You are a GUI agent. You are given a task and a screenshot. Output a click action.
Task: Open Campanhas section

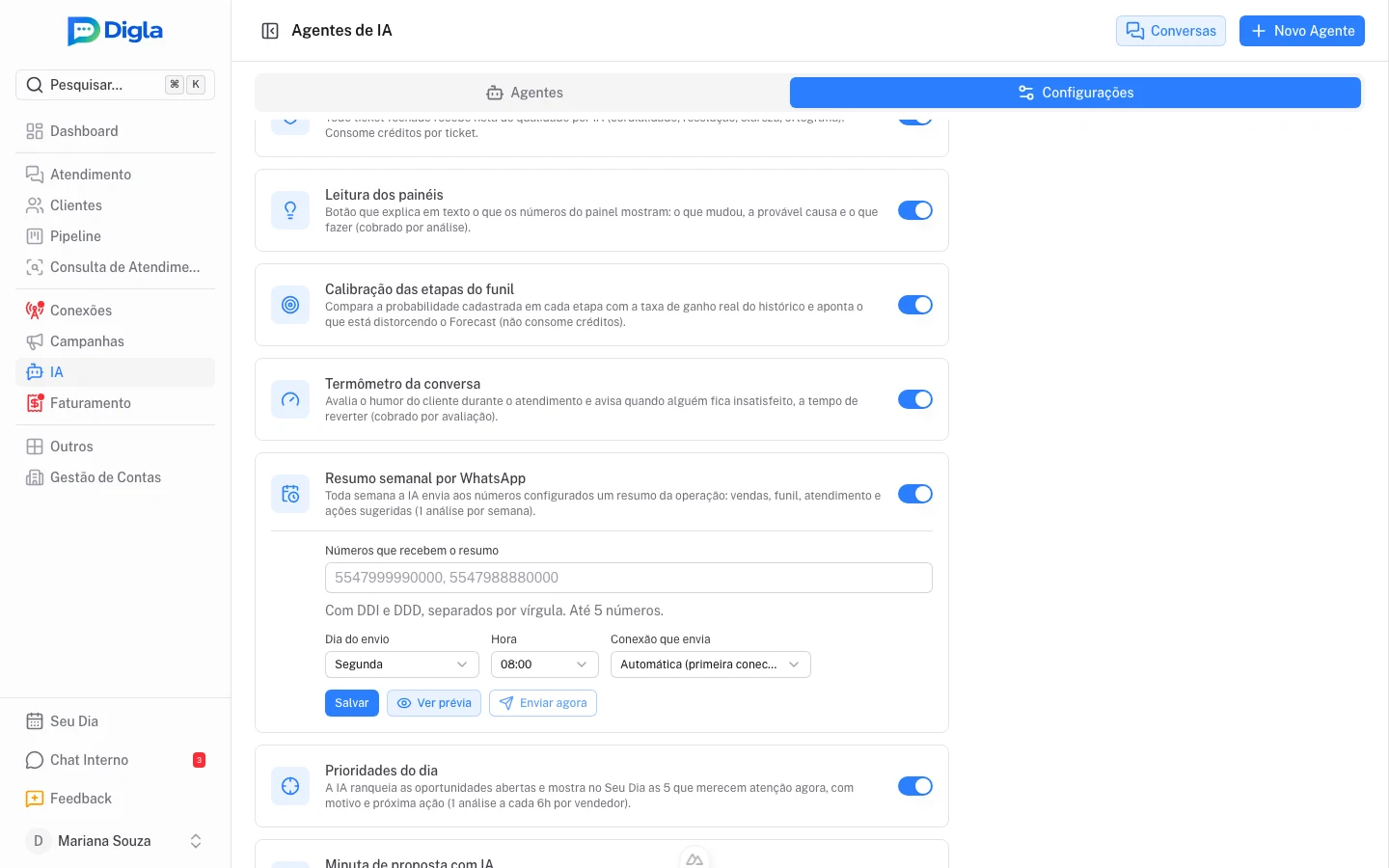[x=115, y=341]
